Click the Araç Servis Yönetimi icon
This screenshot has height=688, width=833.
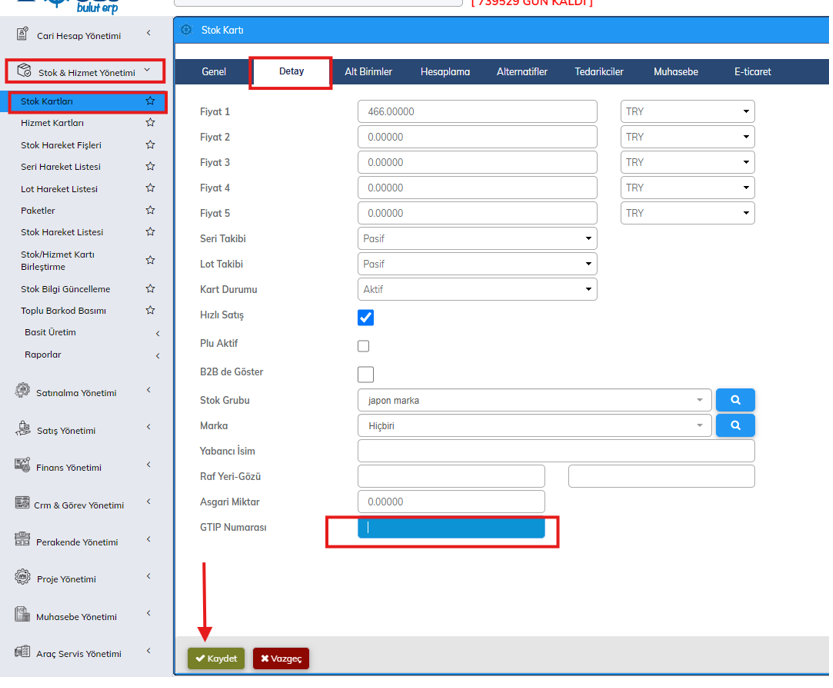coord(22,652)
